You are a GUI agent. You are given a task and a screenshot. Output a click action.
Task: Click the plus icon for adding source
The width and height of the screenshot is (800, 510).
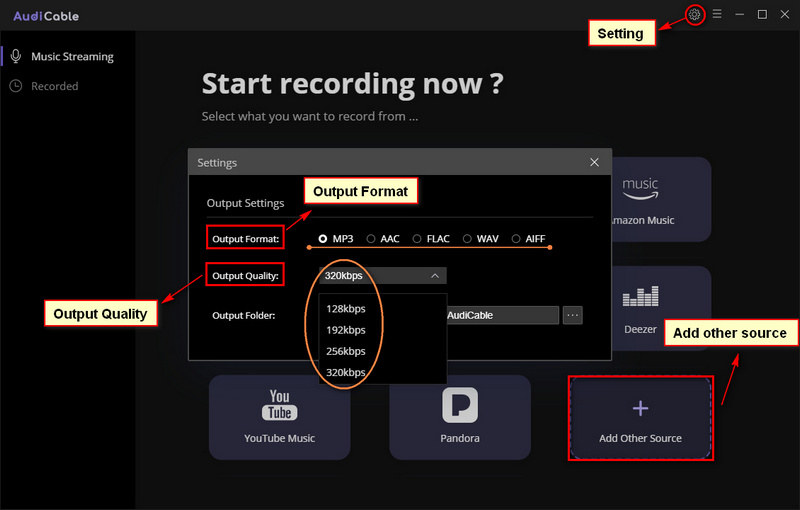coord(640,408)
